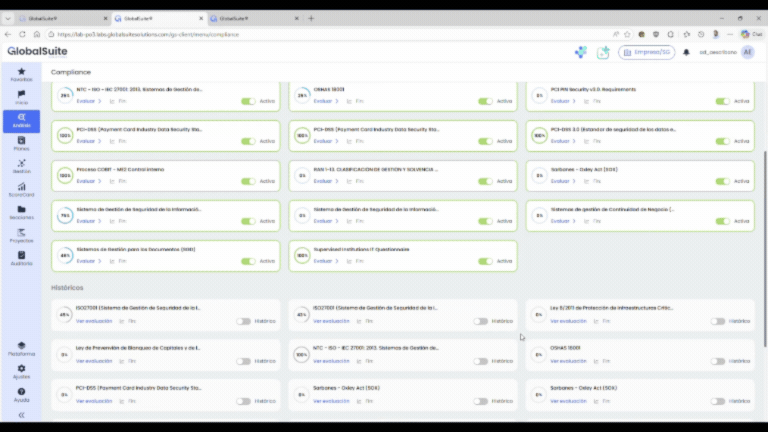The image size is (768, 432).
Task: Enable Histórico toggle for Ley 8/2011 card
Action: [718, 321]
